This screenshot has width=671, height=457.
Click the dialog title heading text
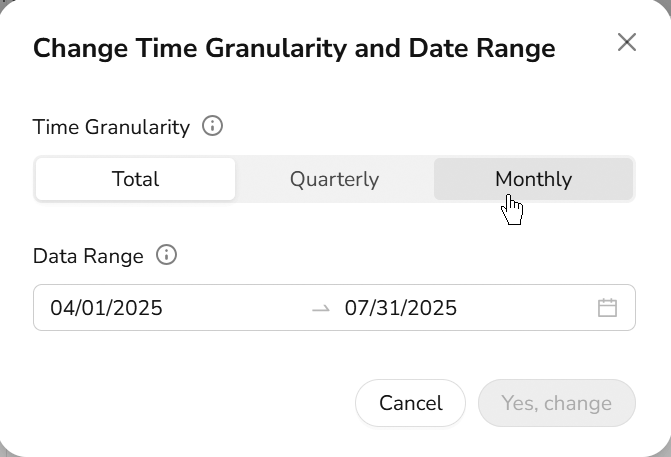(294, 48)
